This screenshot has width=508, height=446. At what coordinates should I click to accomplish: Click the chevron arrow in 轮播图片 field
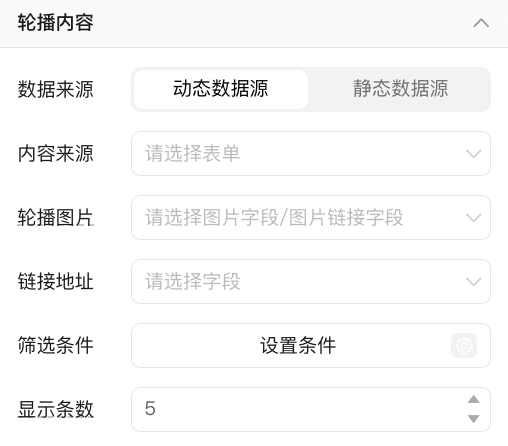click(473, 218)
